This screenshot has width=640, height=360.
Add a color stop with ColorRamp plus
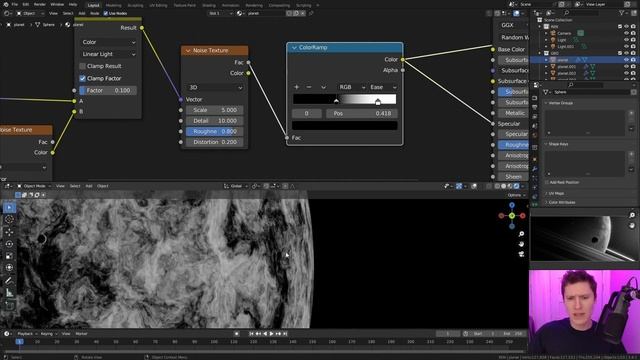point(297,87)
